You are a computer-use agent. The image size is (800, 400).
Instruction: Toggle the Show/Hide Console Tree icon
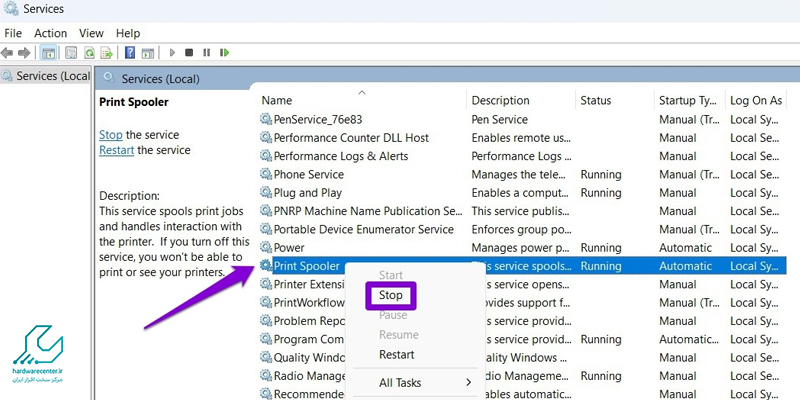coord(51,52)
